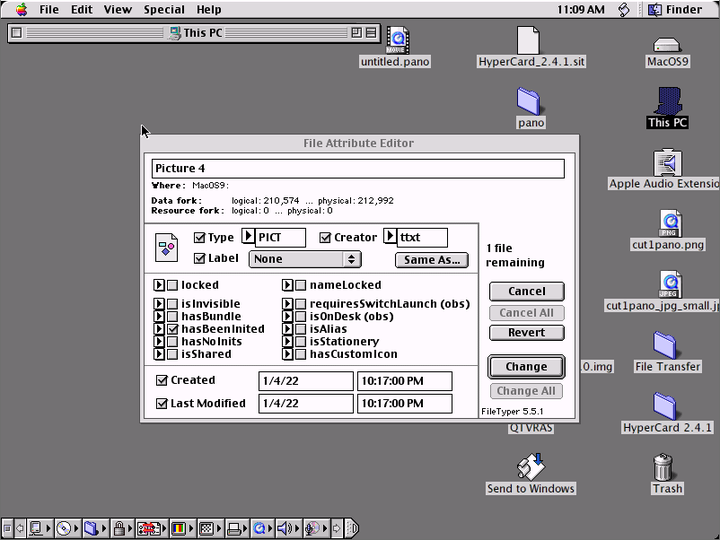The height and width of the screenshot is (540, 720).
Task: Click the printer module in Control Strip
Action: (x=233, y=528)
